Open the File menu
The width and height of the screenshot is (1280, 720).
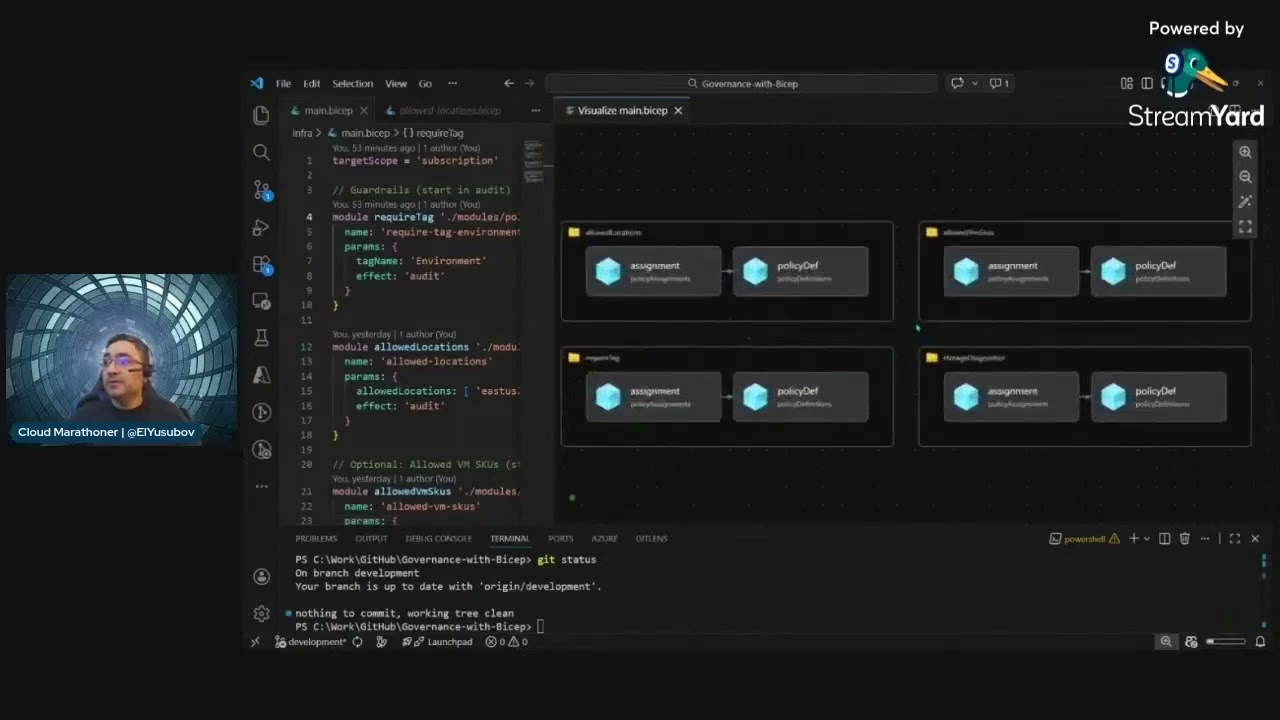283,83
